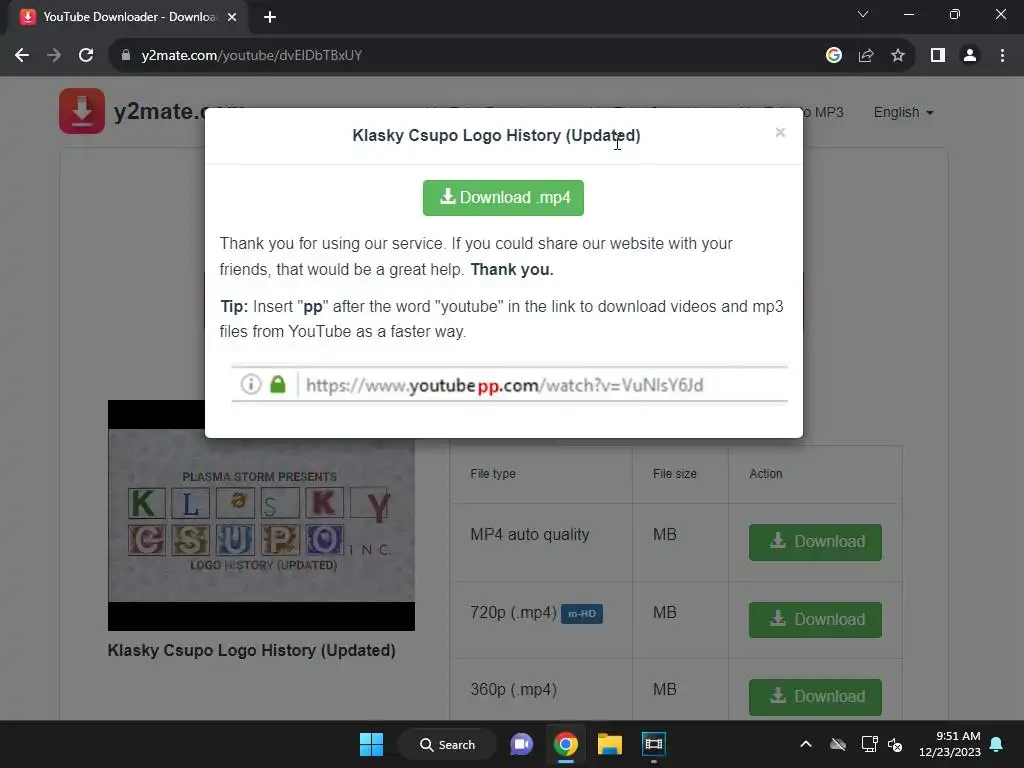Click the Google icon in address bar
This screenshot has height=768, width=1024.
834,56
